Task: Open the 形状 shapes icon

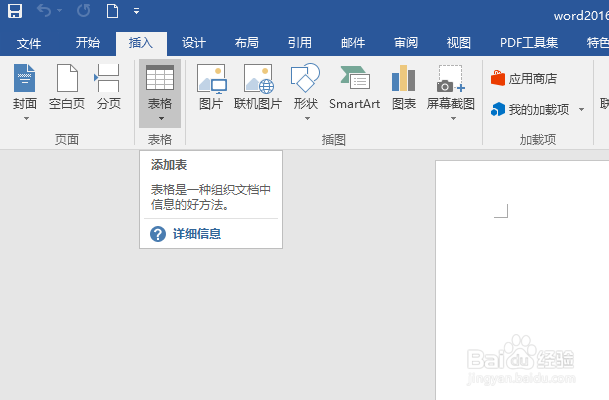Action: tap(305, 78)
